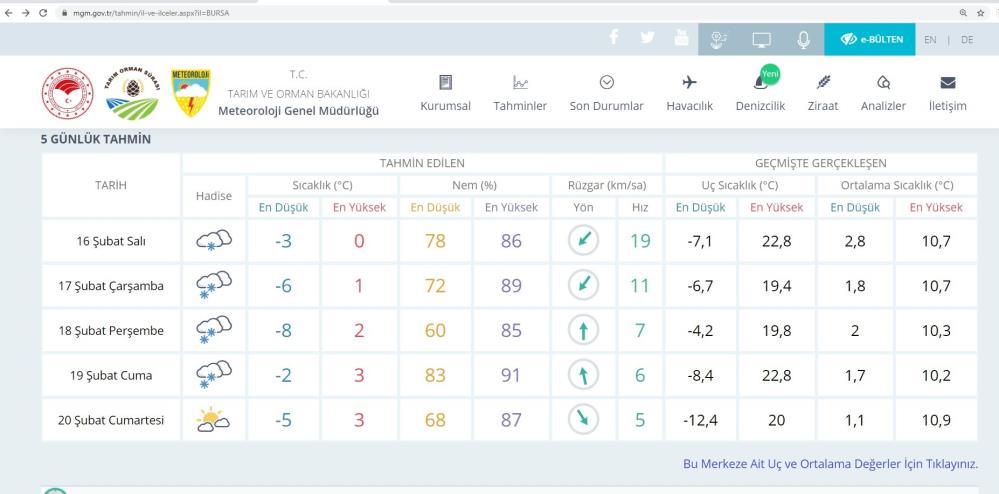Click the browser reload page icon
The height and width of the screenshot is (494, 999).
43,11
